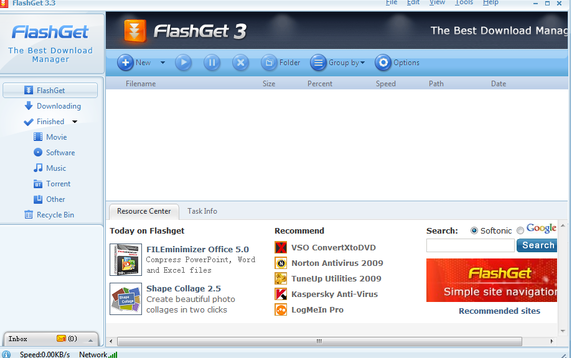The width and height of the screenshot is (571, 360).
Task: Open Options gear icon
Action: click(x=383, y=63)
